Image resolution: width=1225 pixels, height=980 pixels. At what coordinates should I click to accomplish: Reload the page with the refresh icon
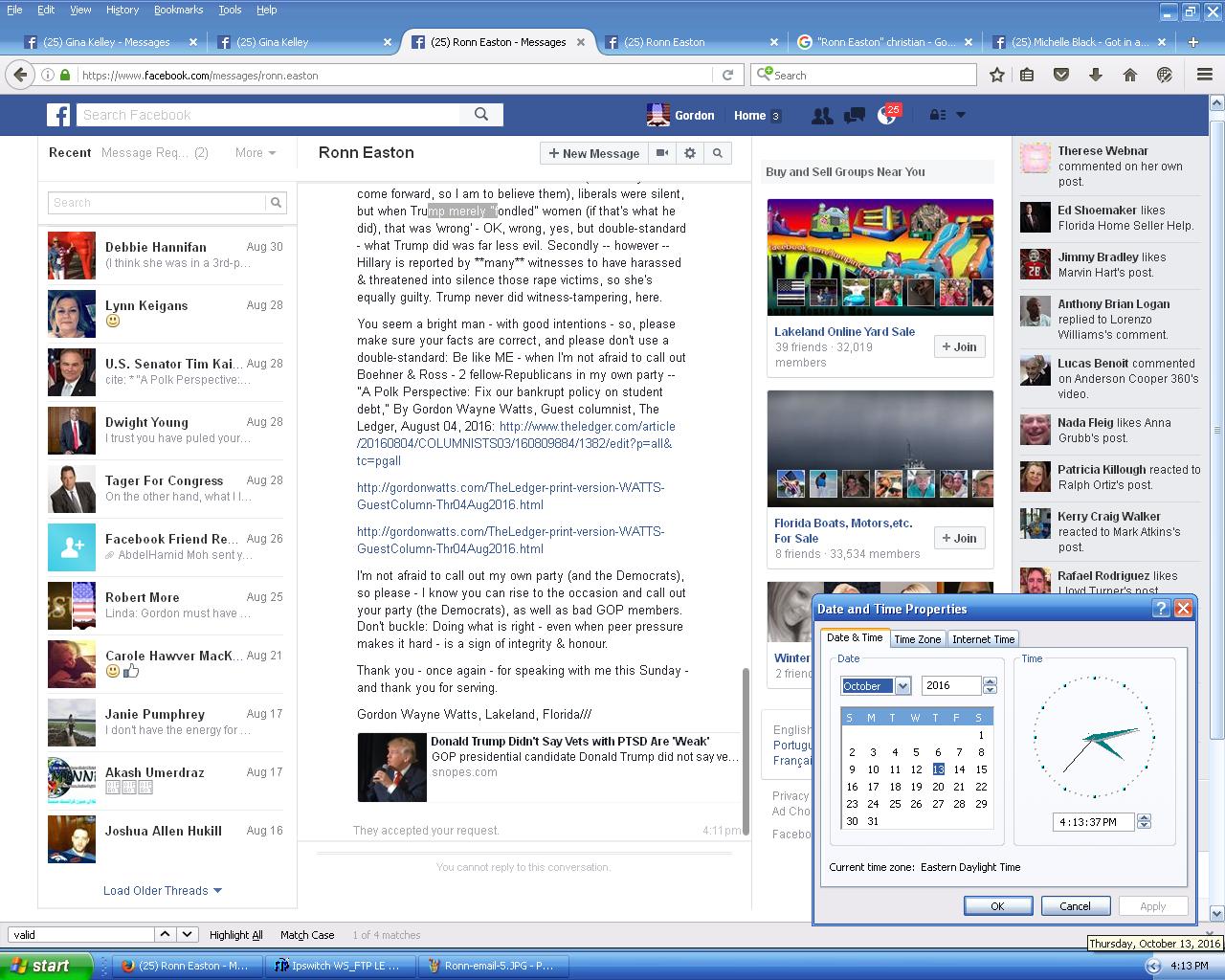pyautogui.click(x=727, y=75)
